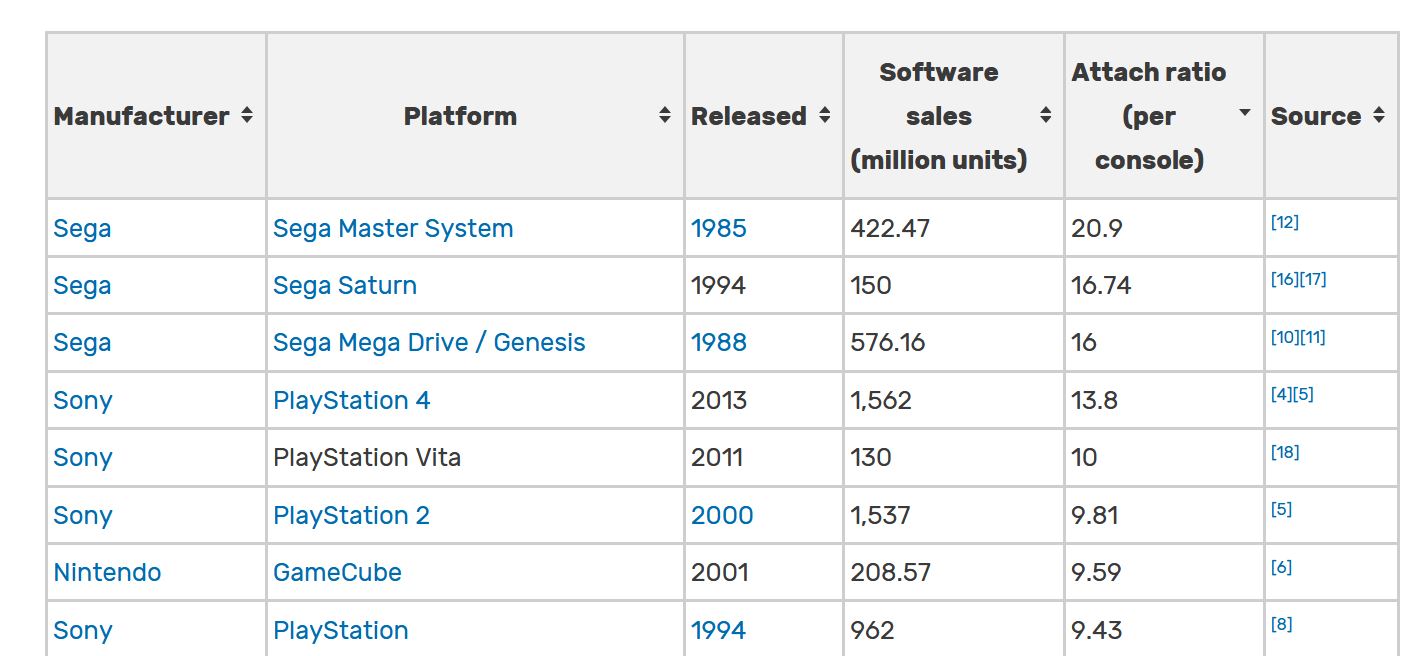This screenshot has height=656, width=1409.
Task: Open Sega Mega Drive / Genesis link
Action: [x=429, y=342]
